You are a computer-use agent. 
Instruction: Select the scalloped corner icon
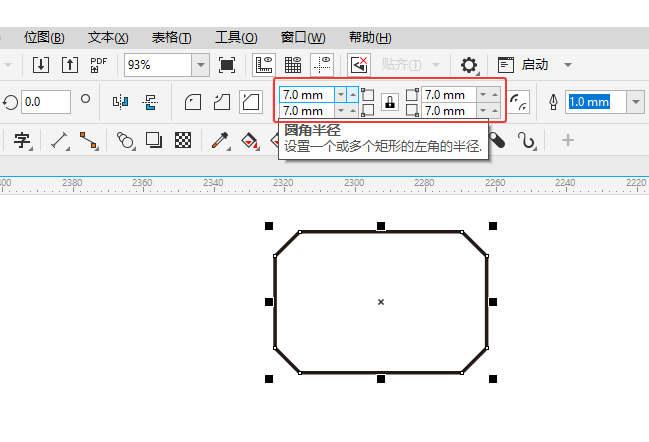click(x=222, y=102)
